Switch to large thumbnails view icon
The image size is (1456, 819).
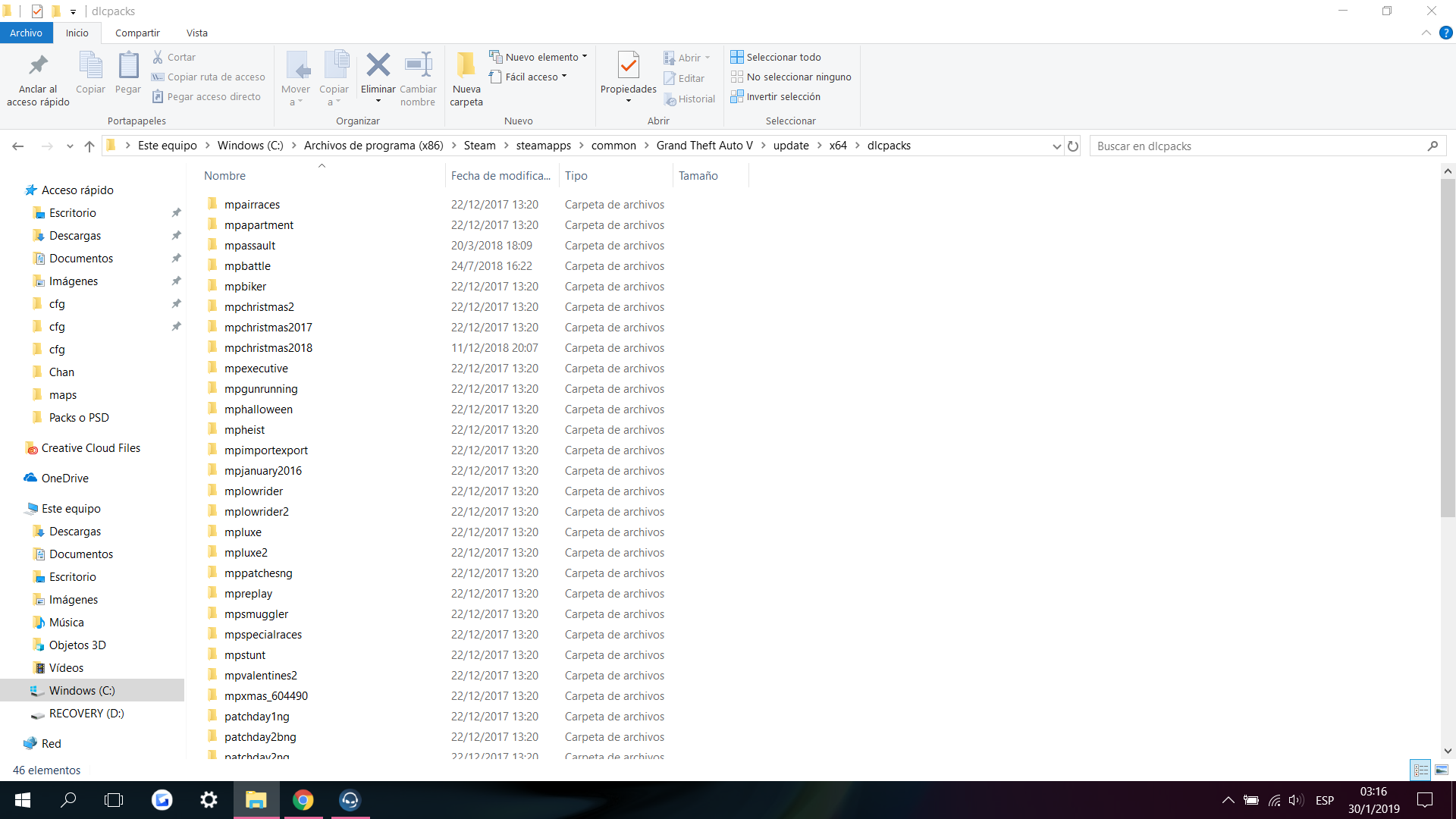pos(1442,770)
